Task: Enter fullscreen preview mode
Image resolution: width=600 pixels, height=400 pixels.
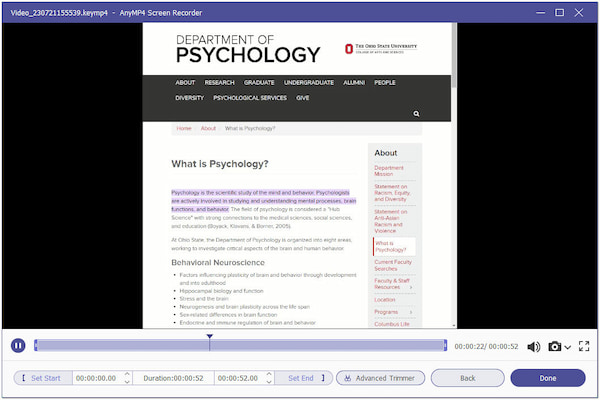Action: [x=584, y=347]
